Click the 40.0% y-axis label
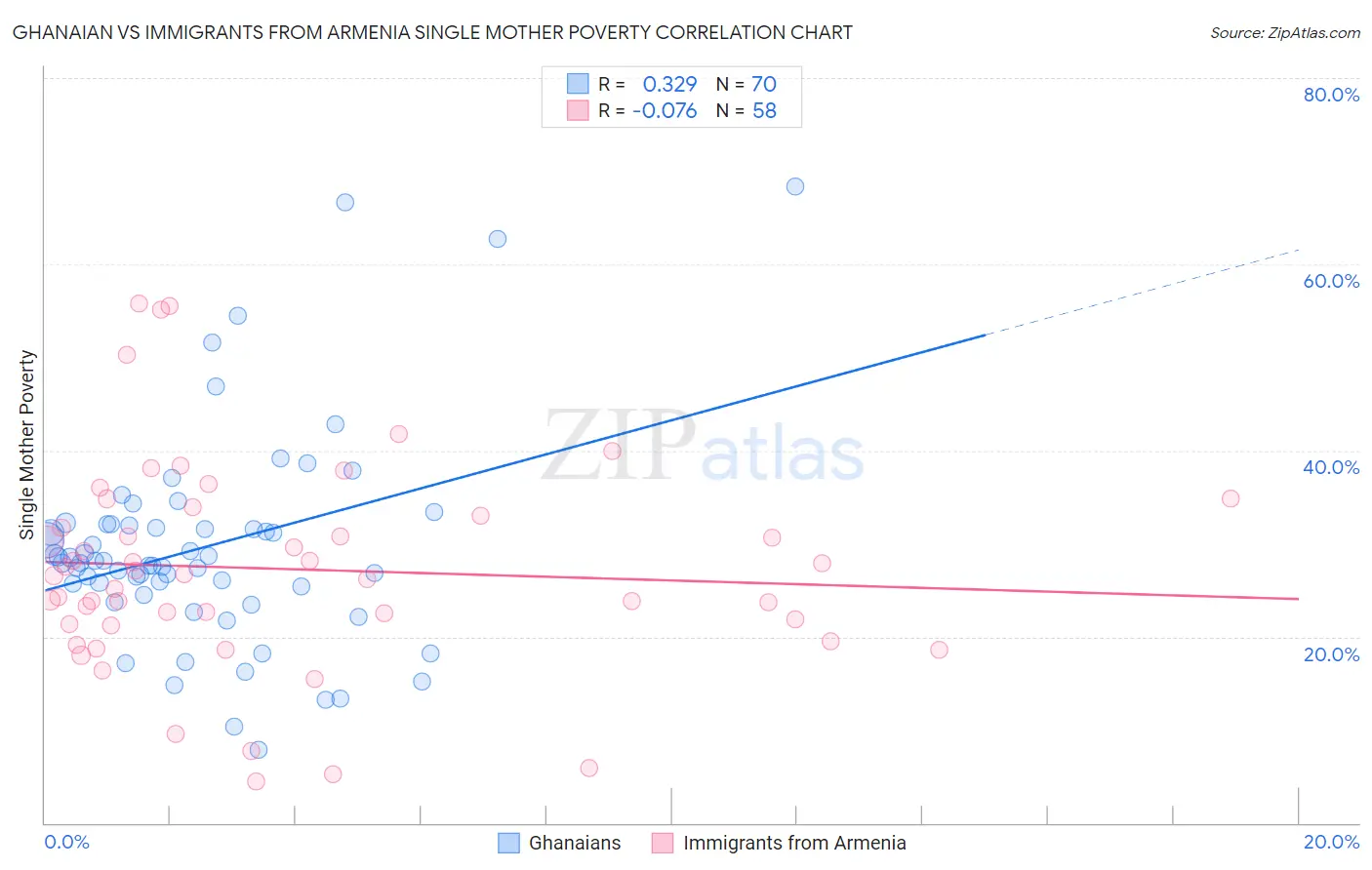This screenshot has height=870, width=1372. (x=1331, y=467)
